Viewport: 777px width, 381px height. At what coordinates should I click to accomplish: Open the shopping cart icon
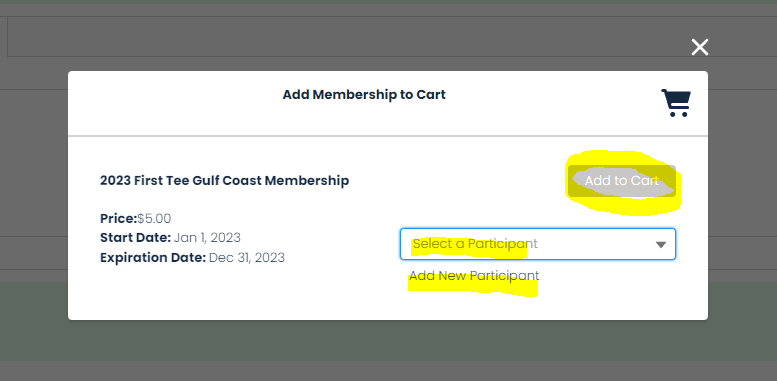pos(676,103)
